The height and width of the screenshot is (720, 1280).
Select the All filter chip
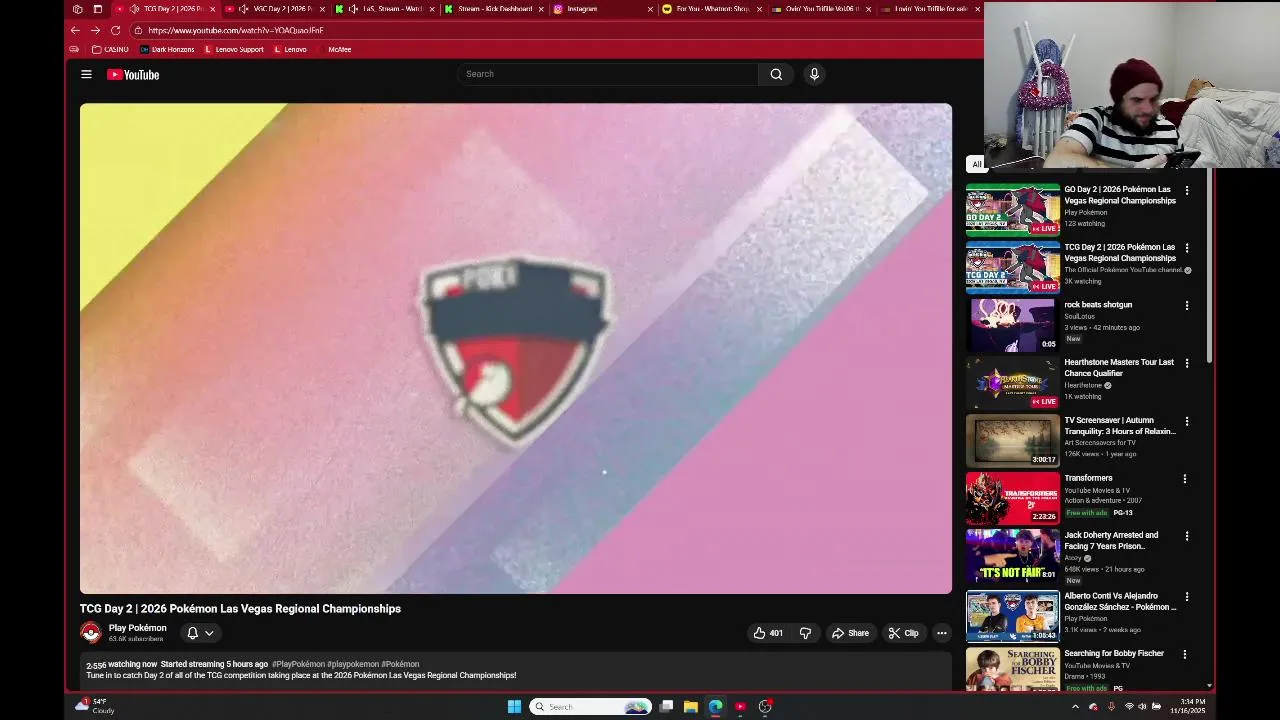click(x=976, y=164)
